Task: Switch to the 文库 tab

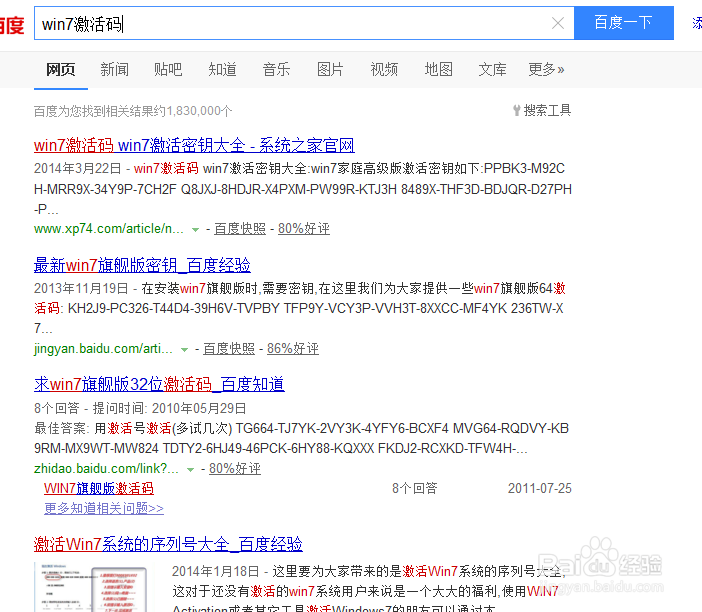Action: 492,69
